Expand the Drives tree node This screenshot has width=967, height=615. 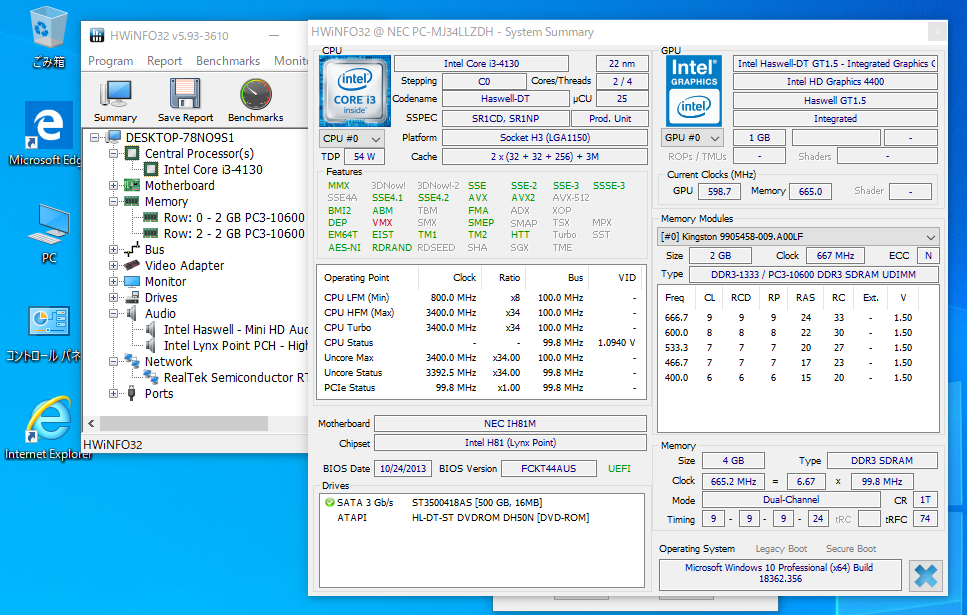click(113, 298)
